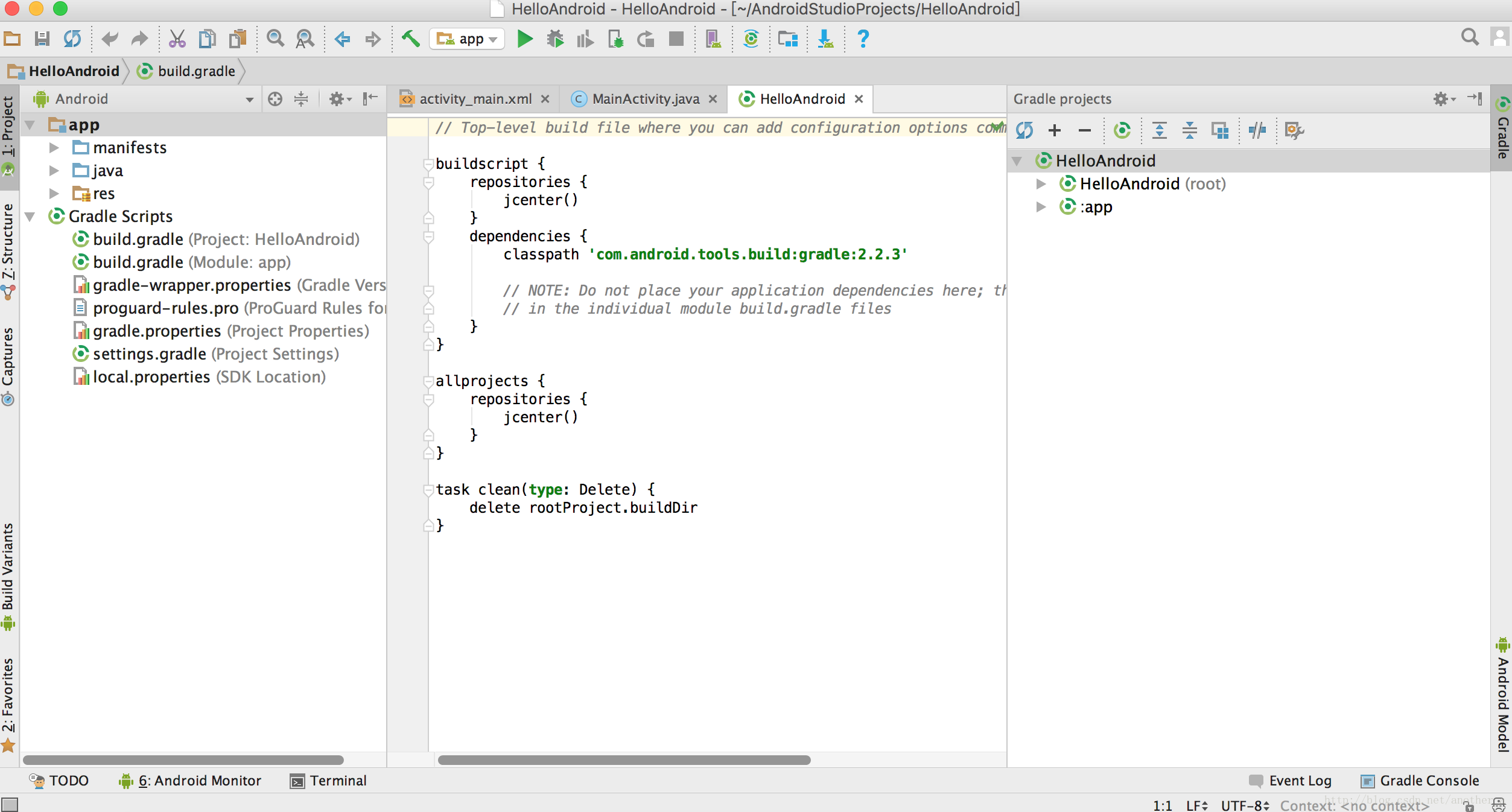
Task: Expand all in Gradle projects panel
Action: tap(1160, 130)
